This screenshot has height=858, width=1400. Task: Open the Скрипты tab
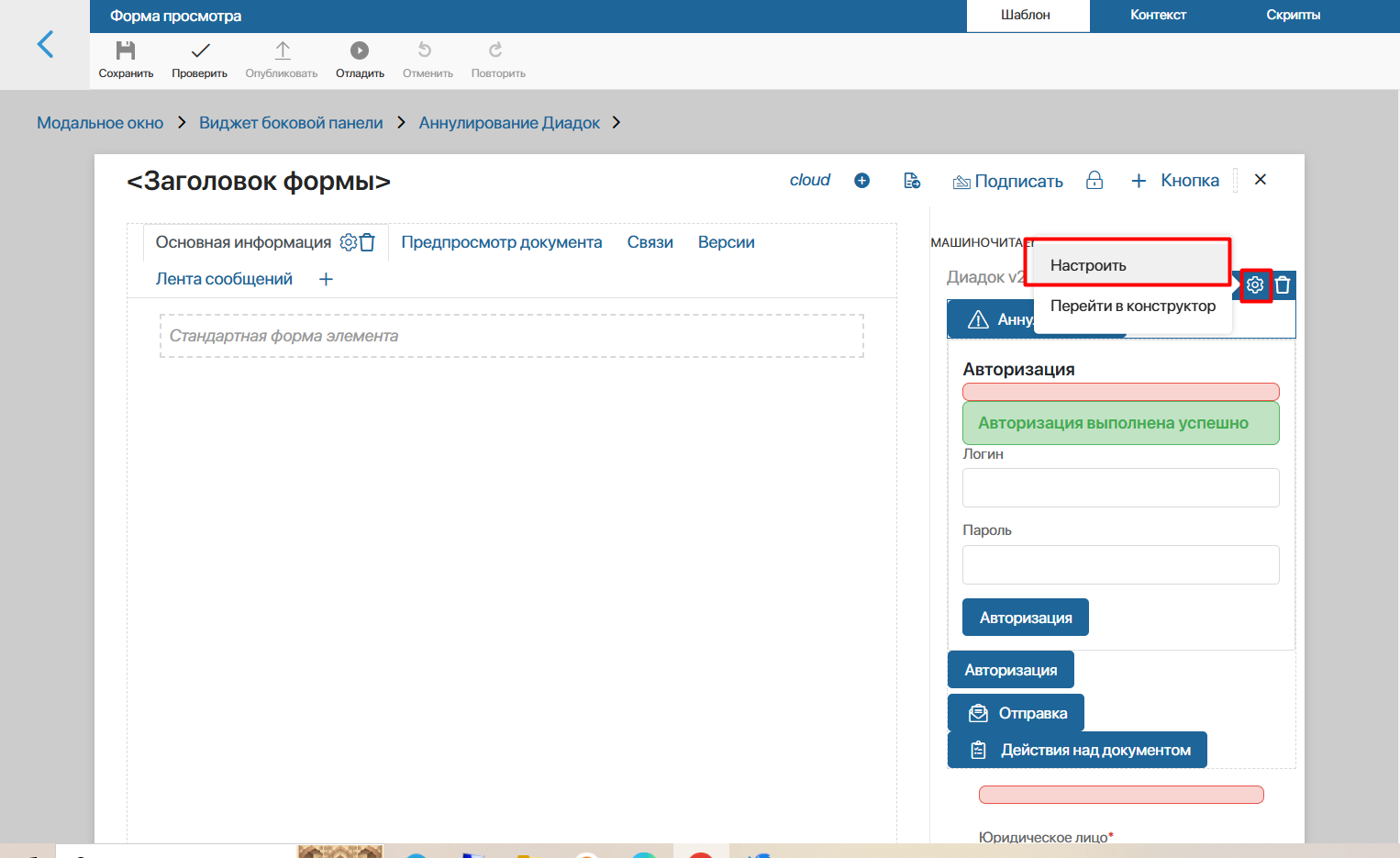[x=1293, y=16]
